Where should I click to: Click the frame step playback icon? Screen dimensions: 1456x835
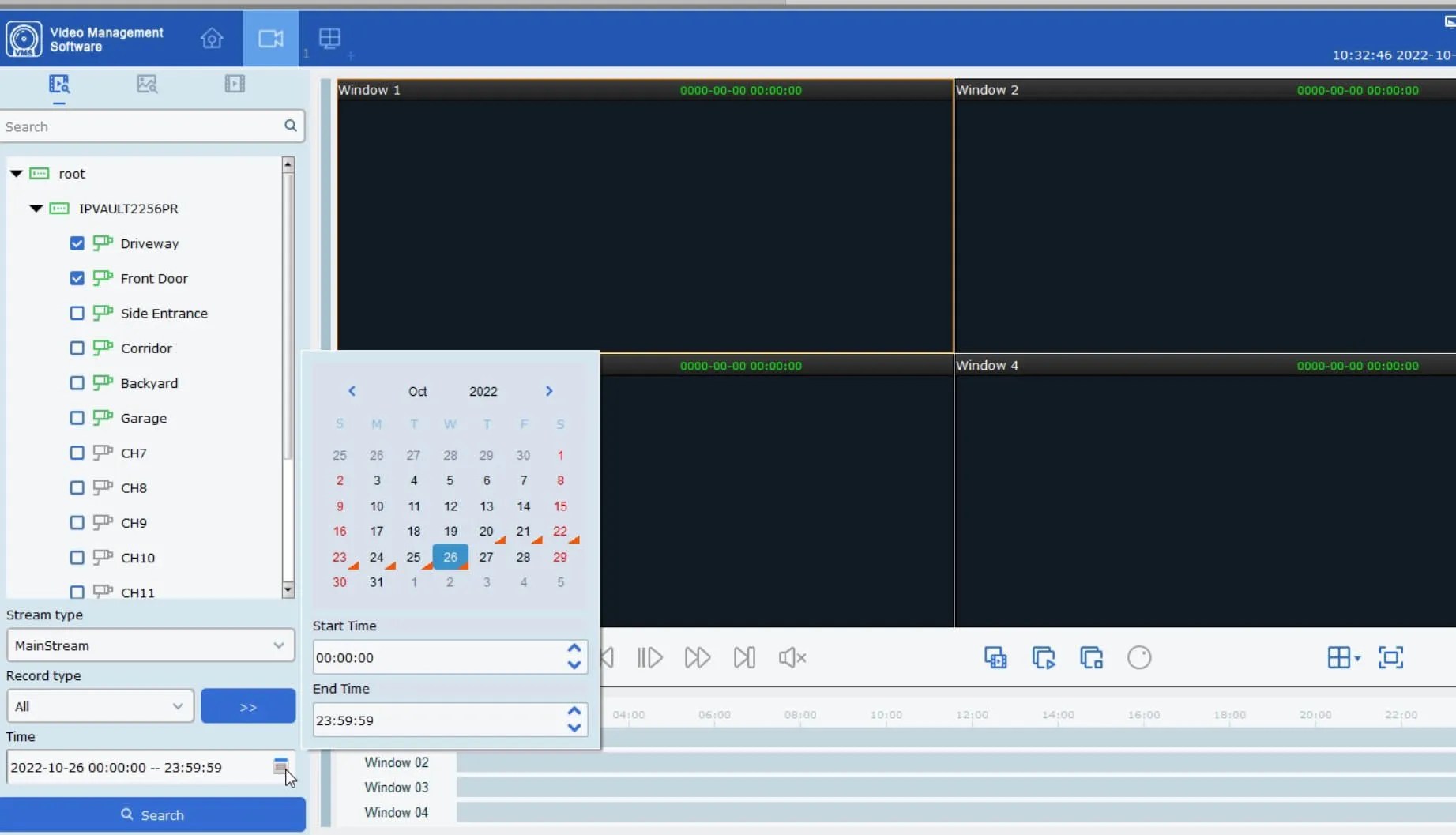pos(649,657)
